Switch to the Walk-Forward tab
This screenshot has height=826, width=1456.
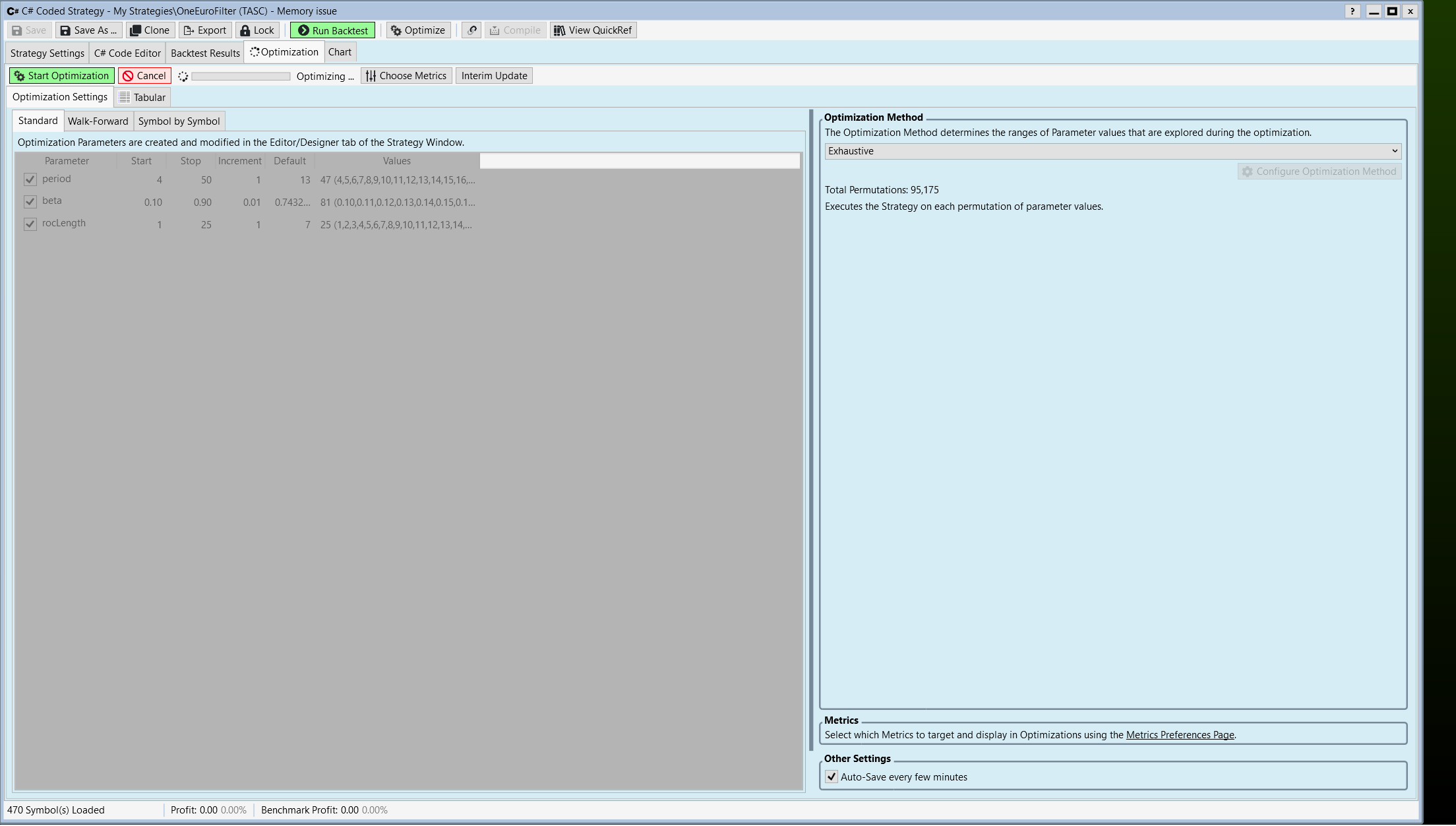click(98, 121)
